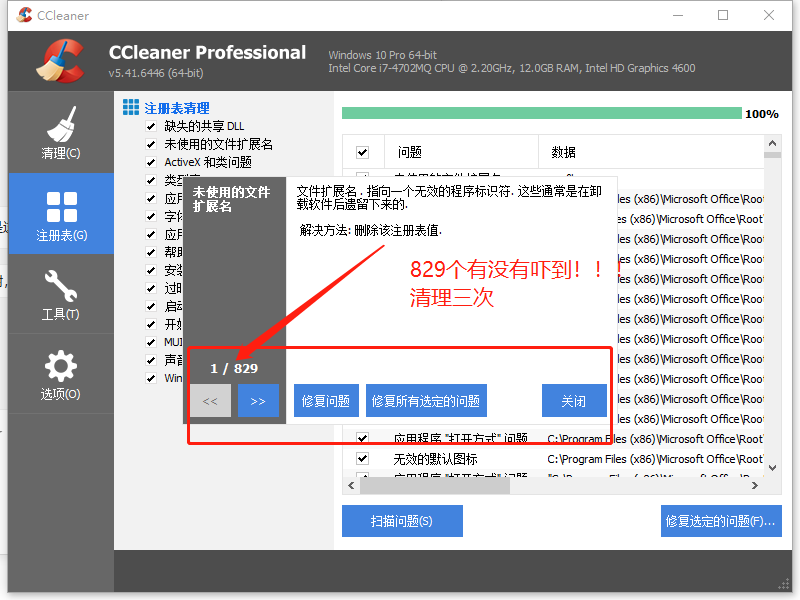This screenshot has height=600, width=800.
Task: Start scan with 扫描问题(S) button
Action: pyautogui.click(x=402, y=521)
